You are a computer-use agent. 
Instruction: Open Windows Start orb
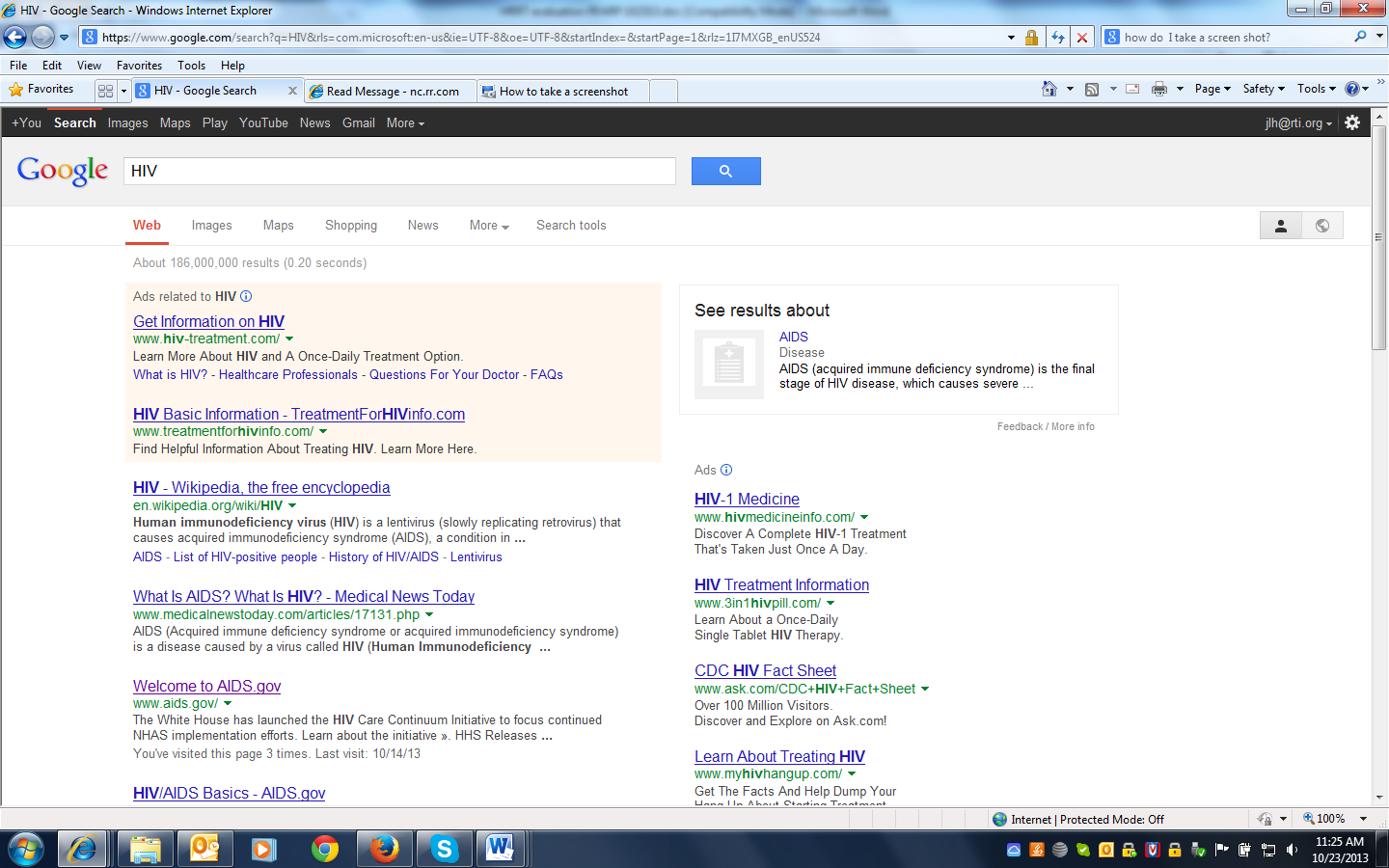(26, 850)
